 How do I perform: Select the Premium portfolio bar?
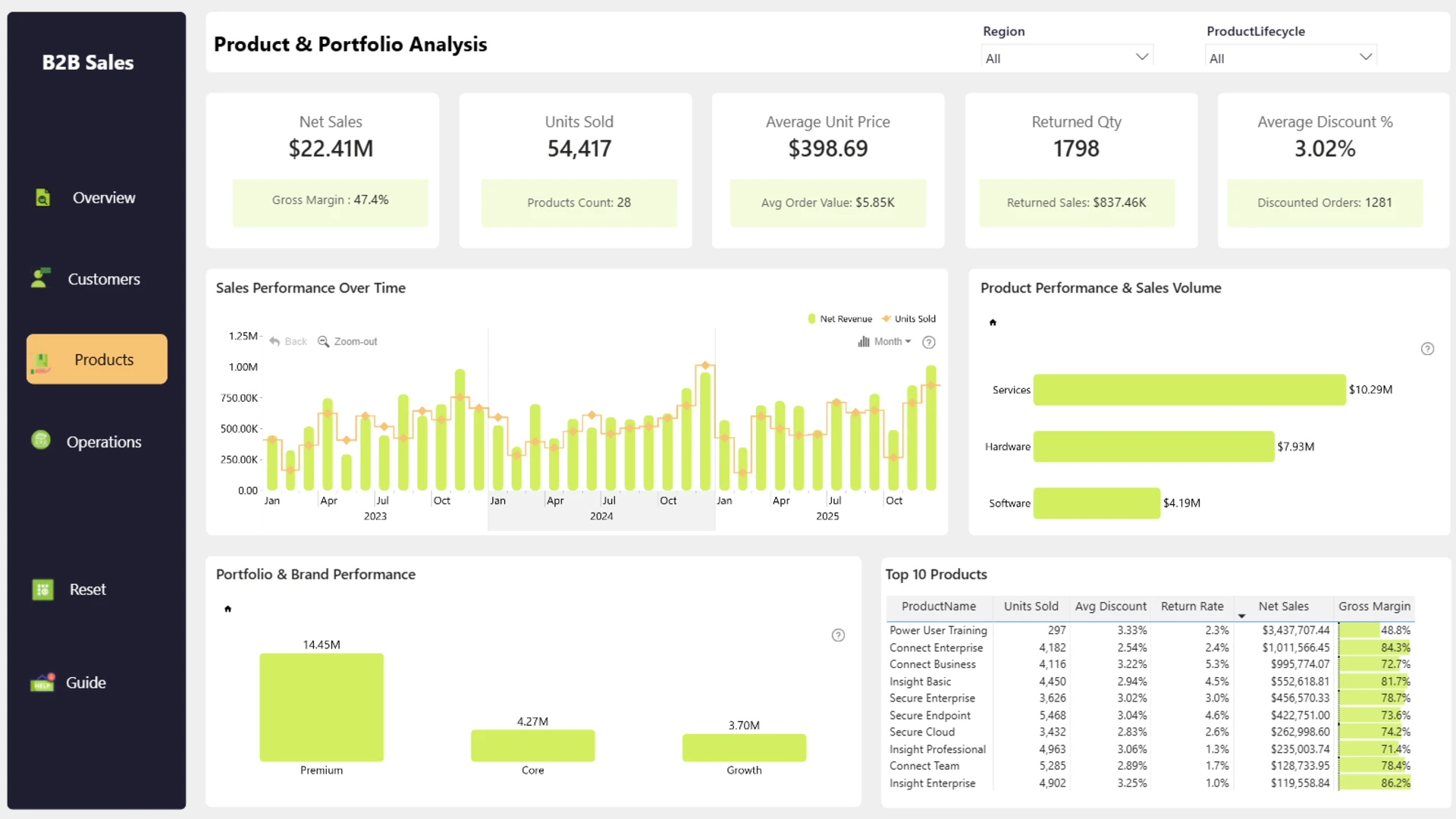point(322,708)
